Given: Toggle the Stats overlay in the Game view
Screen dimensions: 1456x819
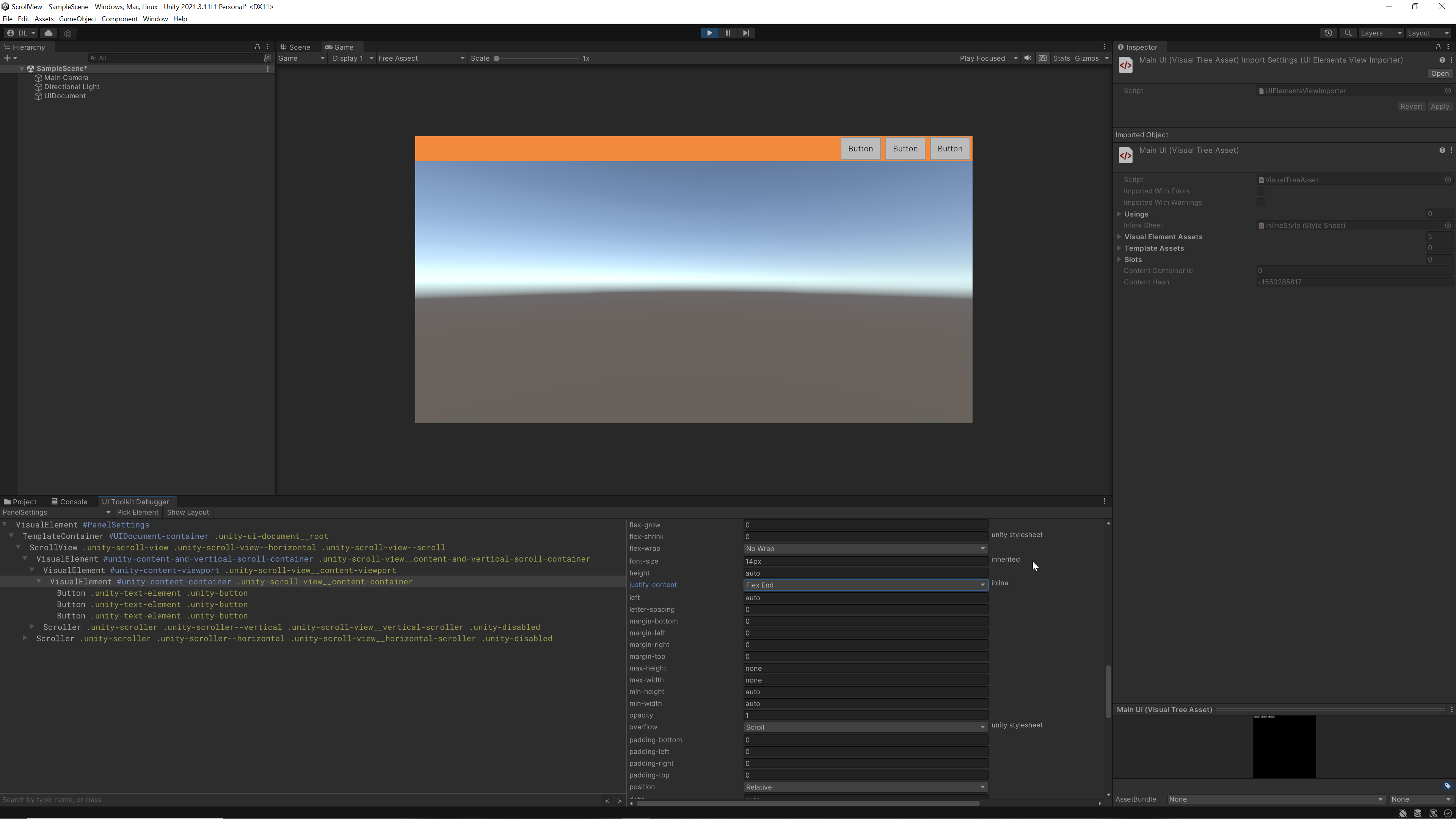Looking at the screenshot, I should pyautogui.click(x=1061, y=58).
